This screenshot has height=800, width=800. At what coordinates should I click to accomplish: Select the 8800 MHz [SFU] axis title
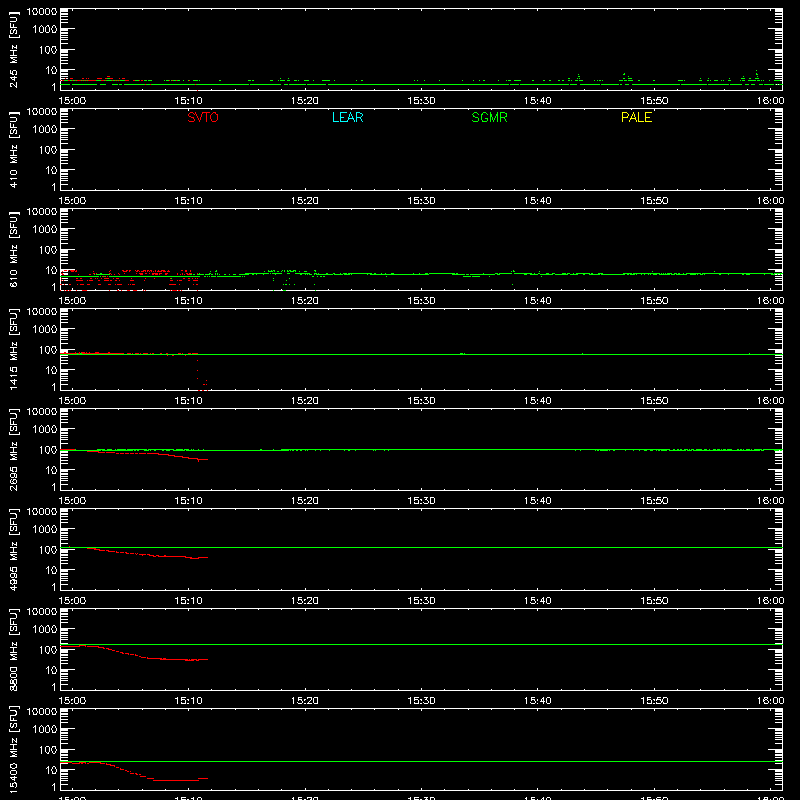pos(13,649)
